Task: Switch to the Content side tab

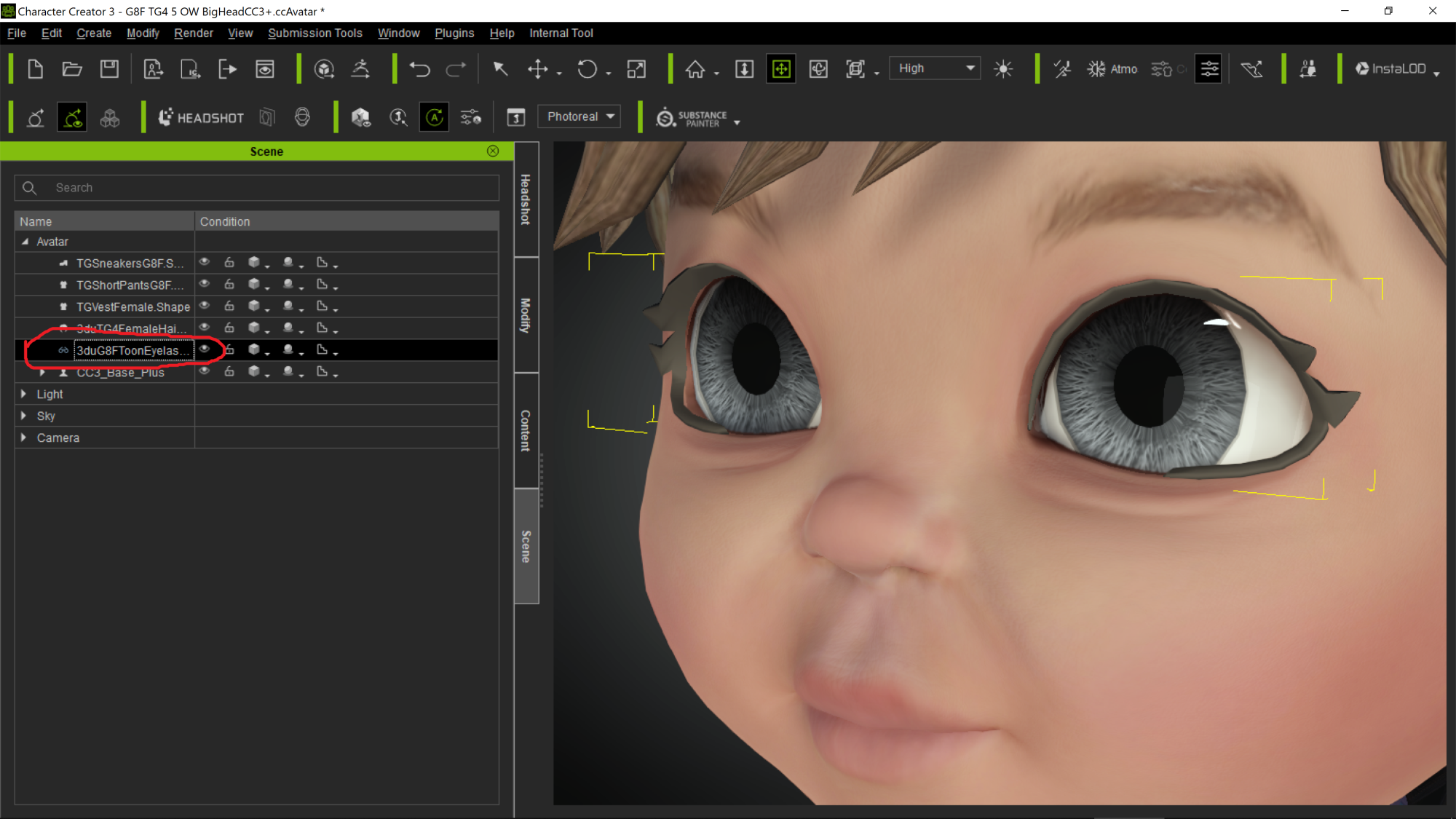Action: 526,430
